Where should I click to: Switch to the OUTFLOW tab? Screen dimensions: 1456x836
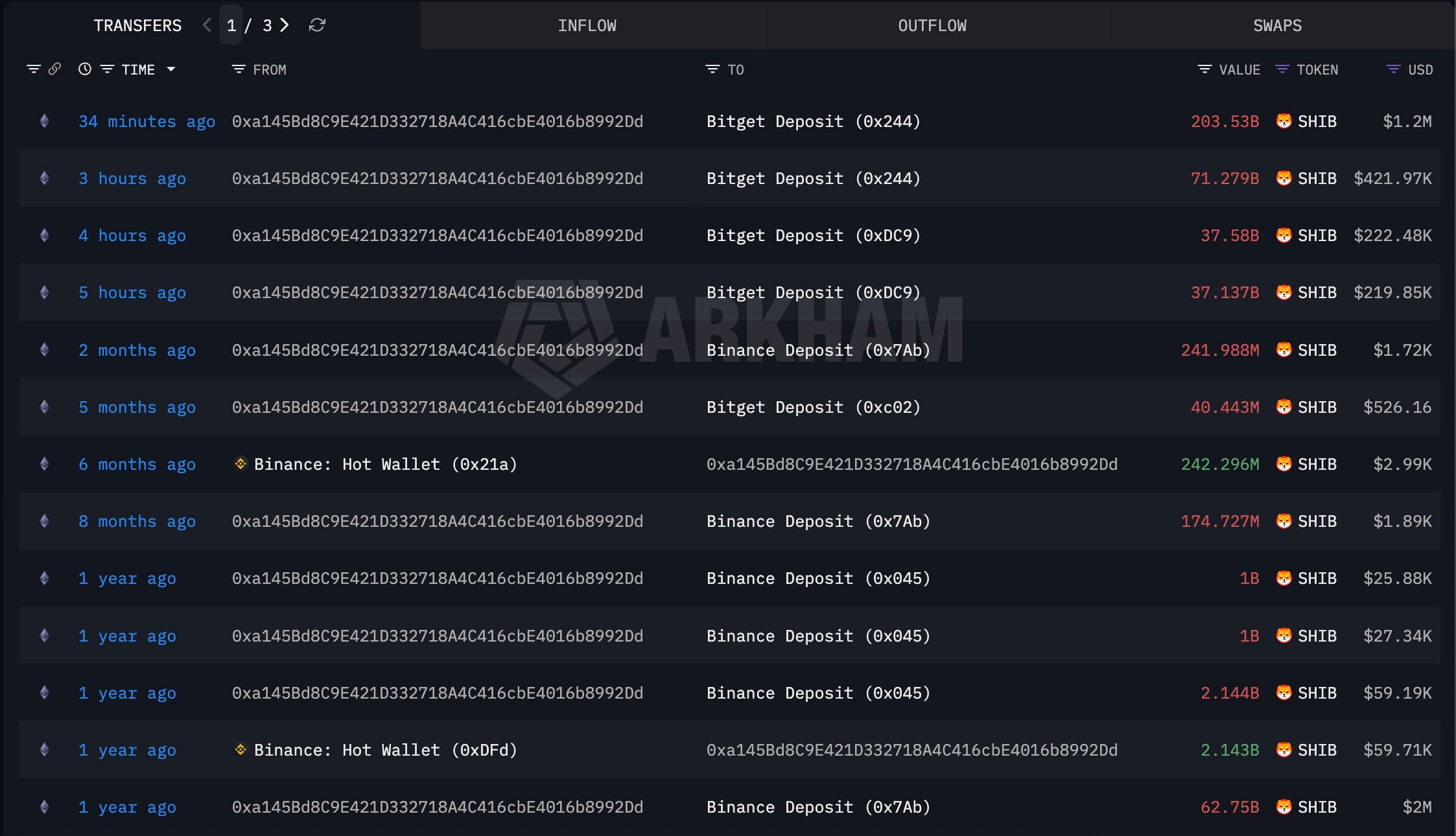tap(932, 25)
